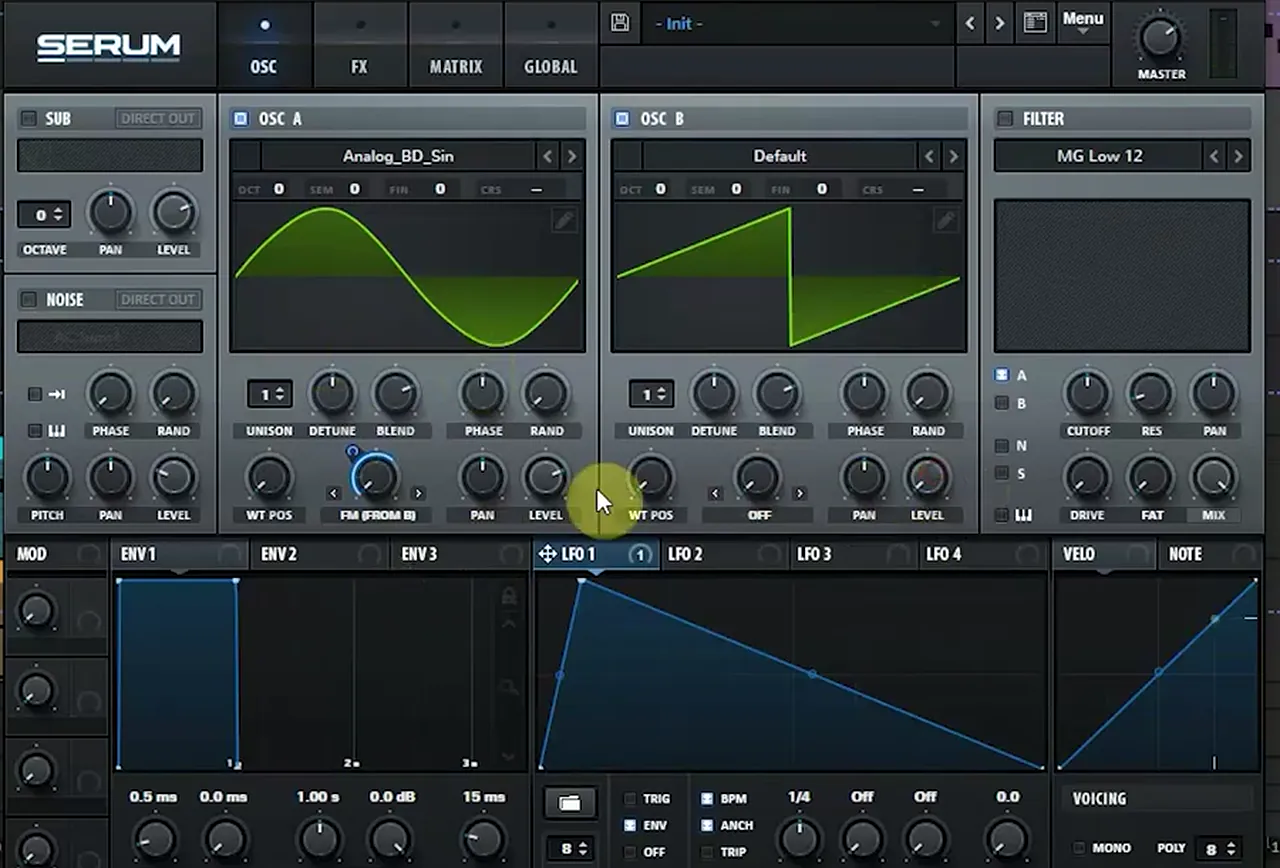Adjust LFO grid size stepper
Image resolution: width=1280 pixels, height=868 pixels.
click(x=570, y=849)
